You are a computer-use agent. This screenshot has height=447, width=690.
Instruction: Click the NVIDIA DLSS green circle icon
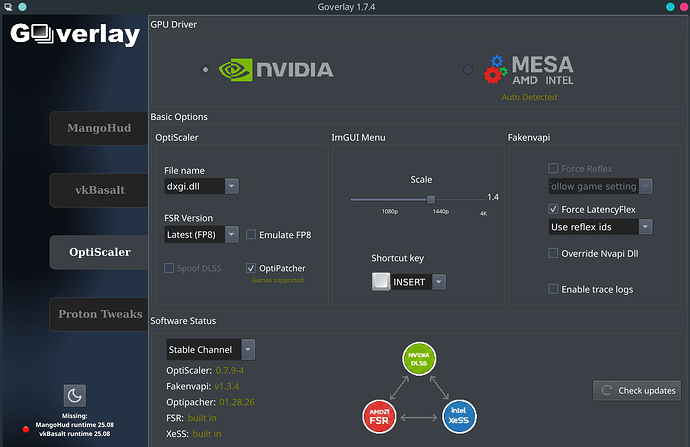(x=419, y=359)
